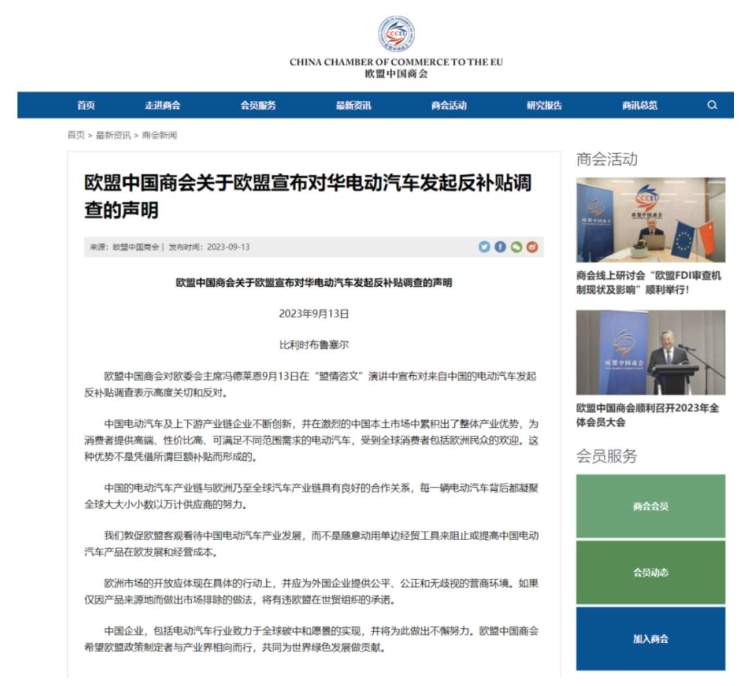The height and width of the screenshot is (686, 745).
Task: Open 商会活动 menu item
Action: pyautogui.click(x=449, y=105)
